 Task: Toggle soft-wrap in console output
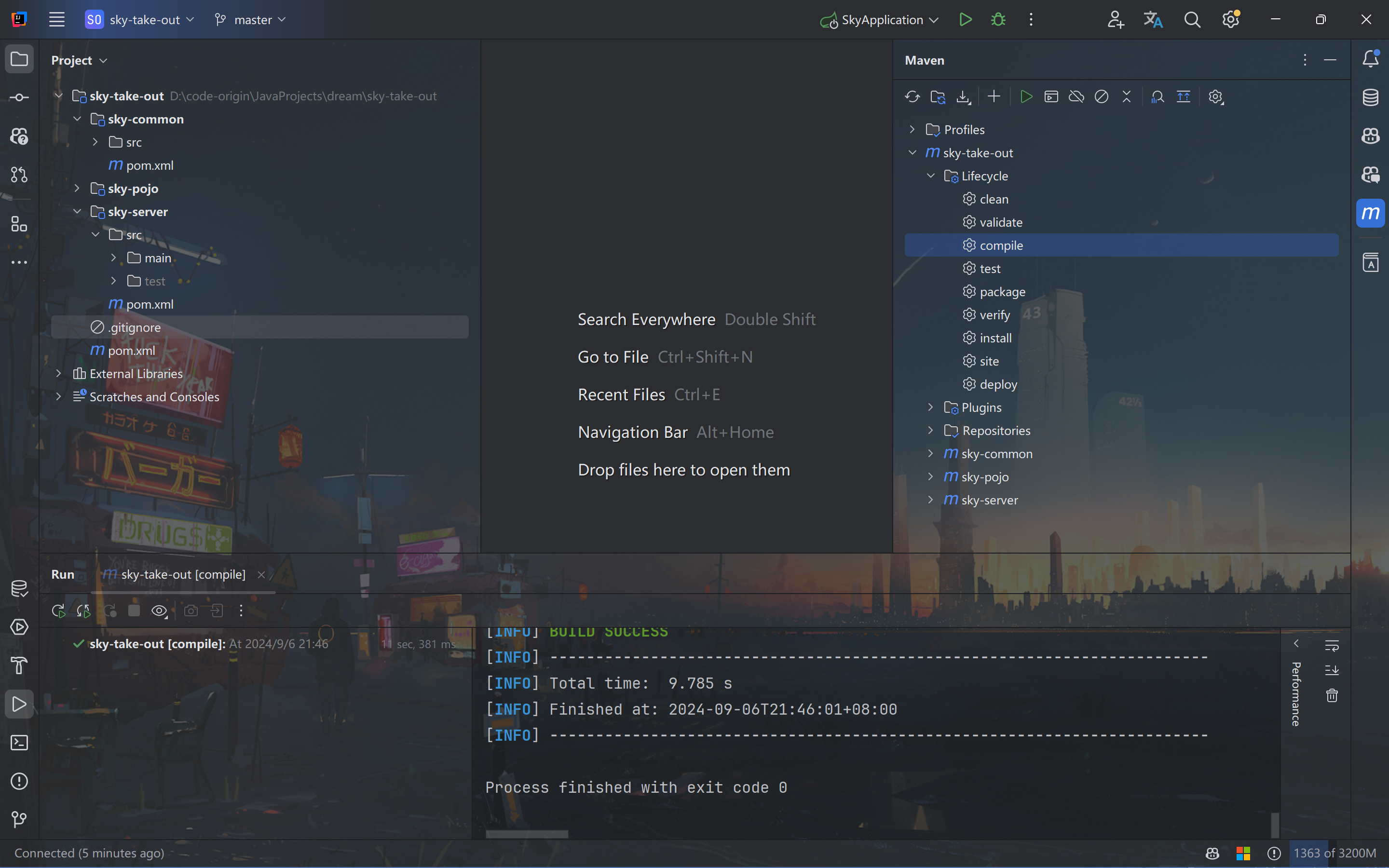pyautogui.click(x=1332, y=646)
